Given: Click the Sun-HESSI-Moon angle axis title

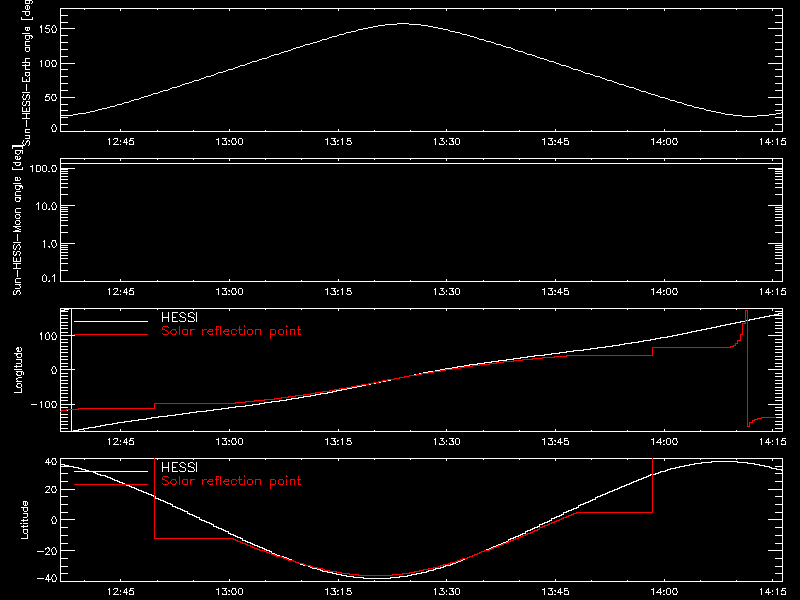Looking at the screenshot, I should coord(17,220).
